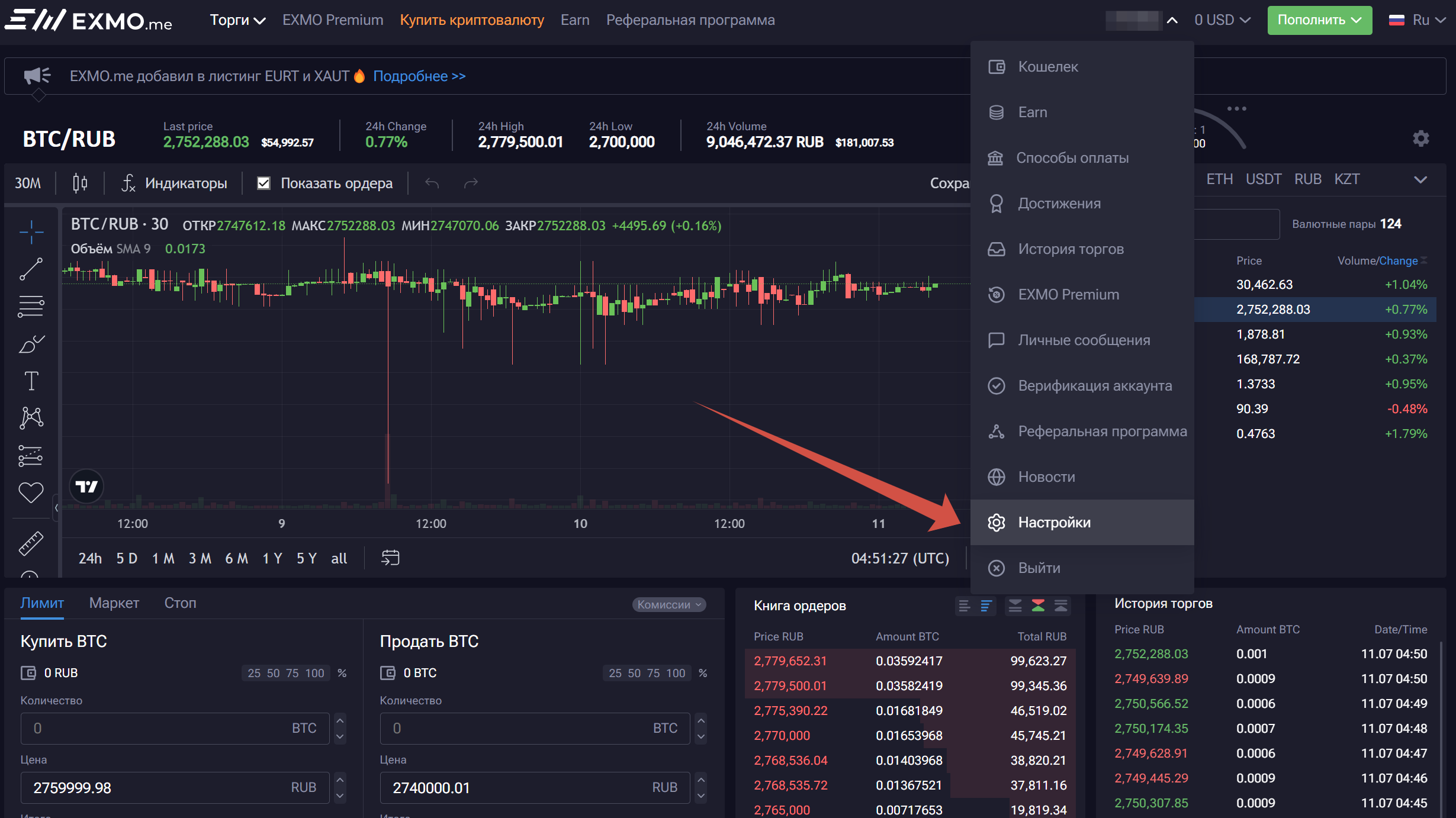
Task: Switch order book to depth bar view
Action: [x=986, y=606]
